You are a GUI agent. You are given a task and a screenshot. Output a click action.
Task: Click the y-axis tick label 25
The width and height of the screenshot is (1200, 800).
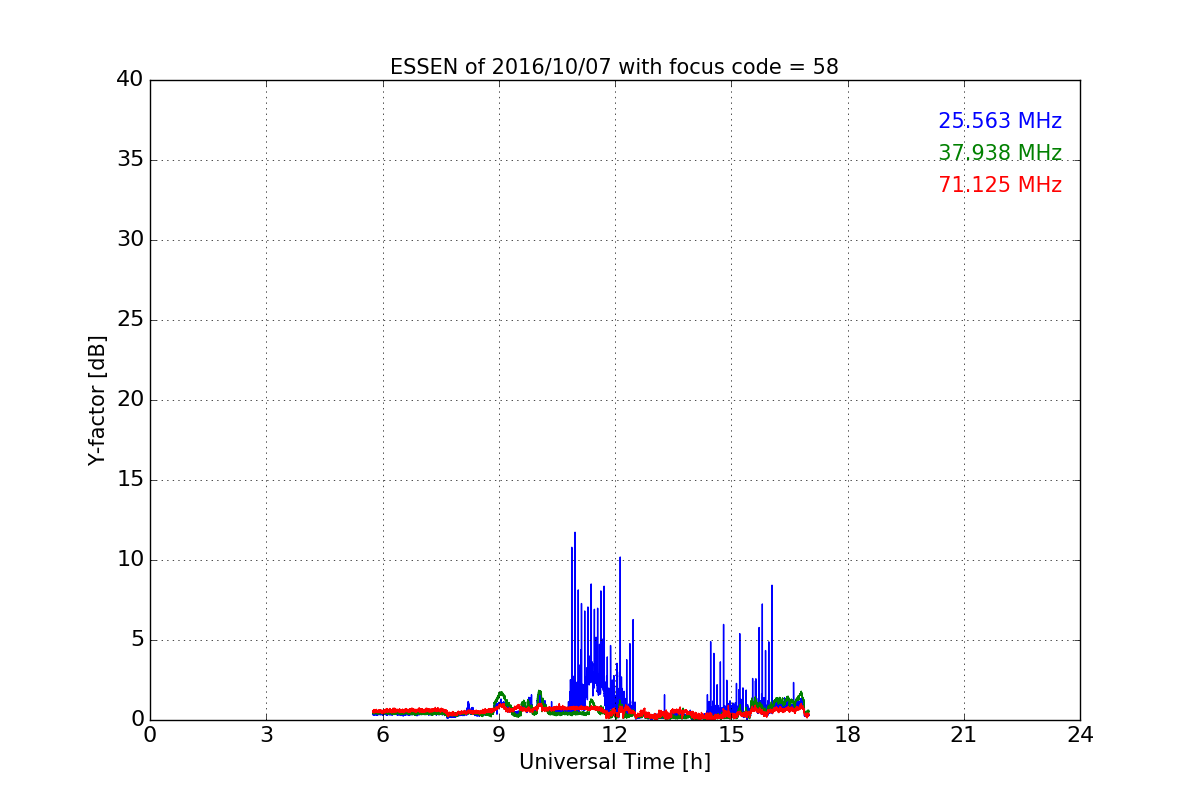[x=130, y=320]
